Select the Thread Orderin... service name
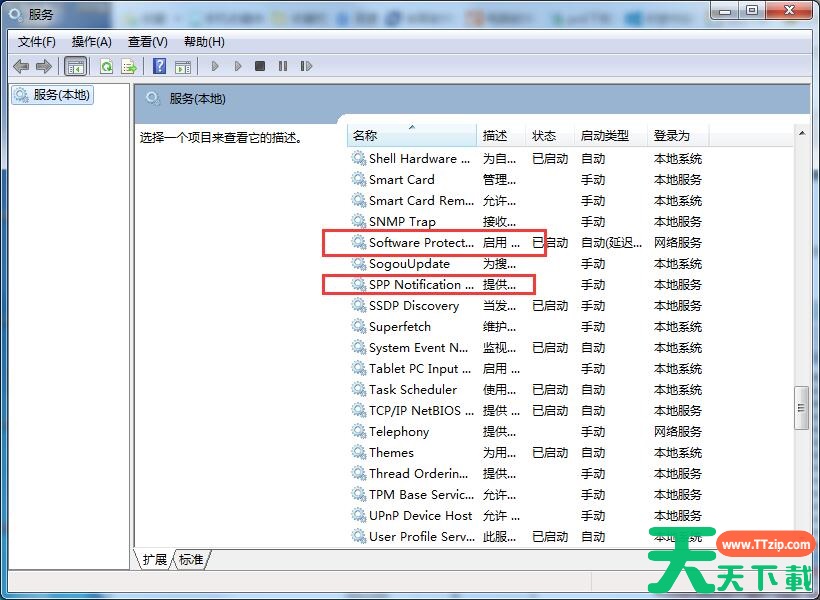 point(418,473)
